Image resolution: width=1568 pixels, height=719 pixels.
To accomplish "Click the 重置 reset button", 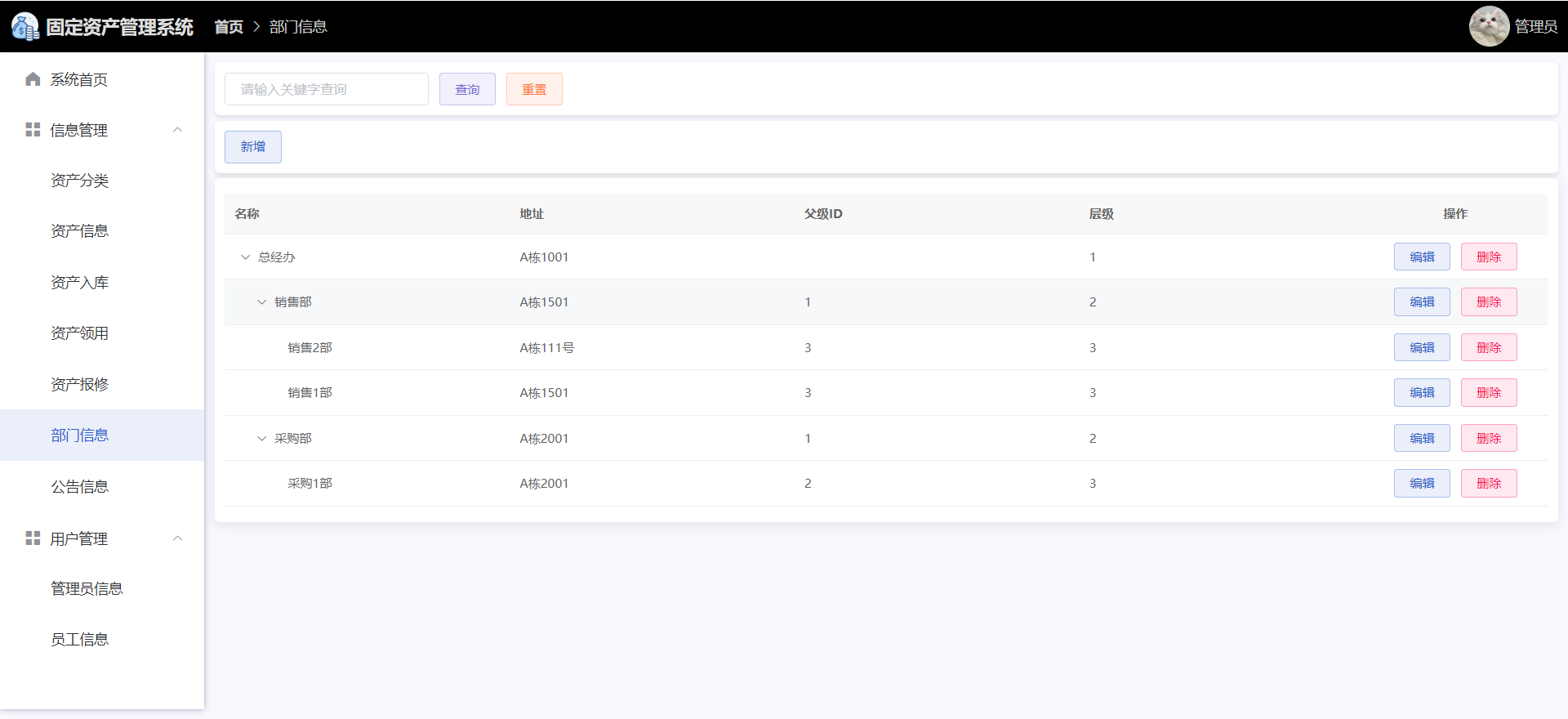I will [534, 89].
